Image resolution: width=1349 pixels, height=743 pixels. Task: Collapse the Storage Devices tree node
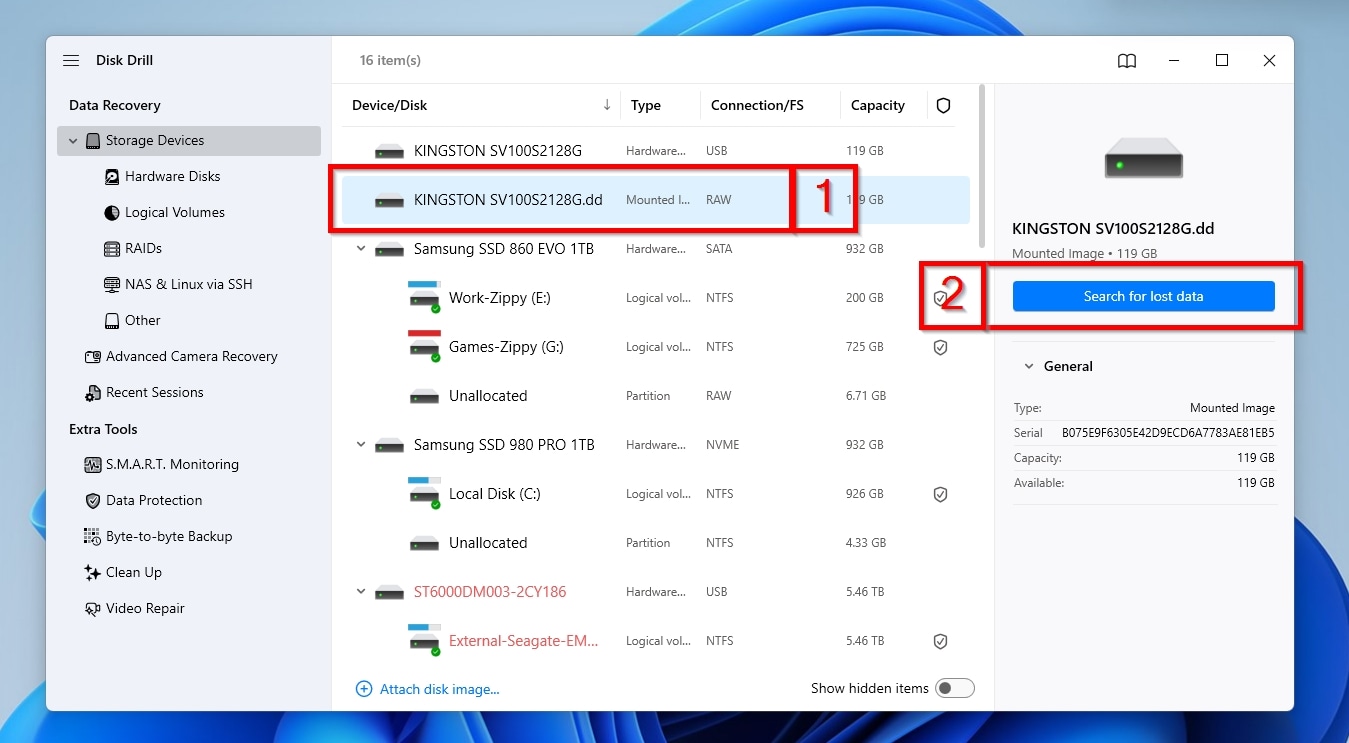pyautogui.click(x=73, y=141)
